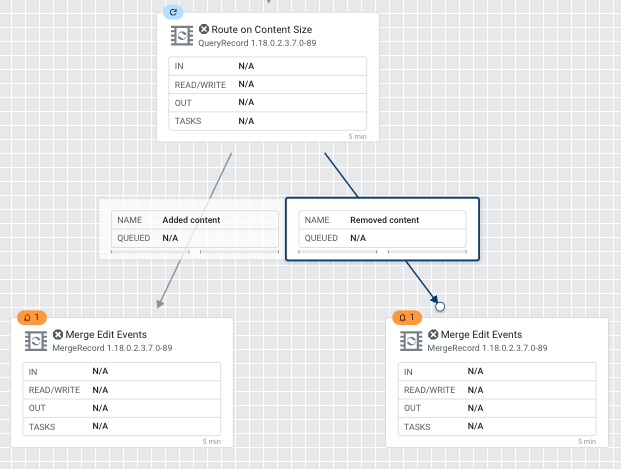Screen dimensions: 621x469
Task: Click invalid status icon on right Merge Edit Events
Action: click(x=433, y=335)
